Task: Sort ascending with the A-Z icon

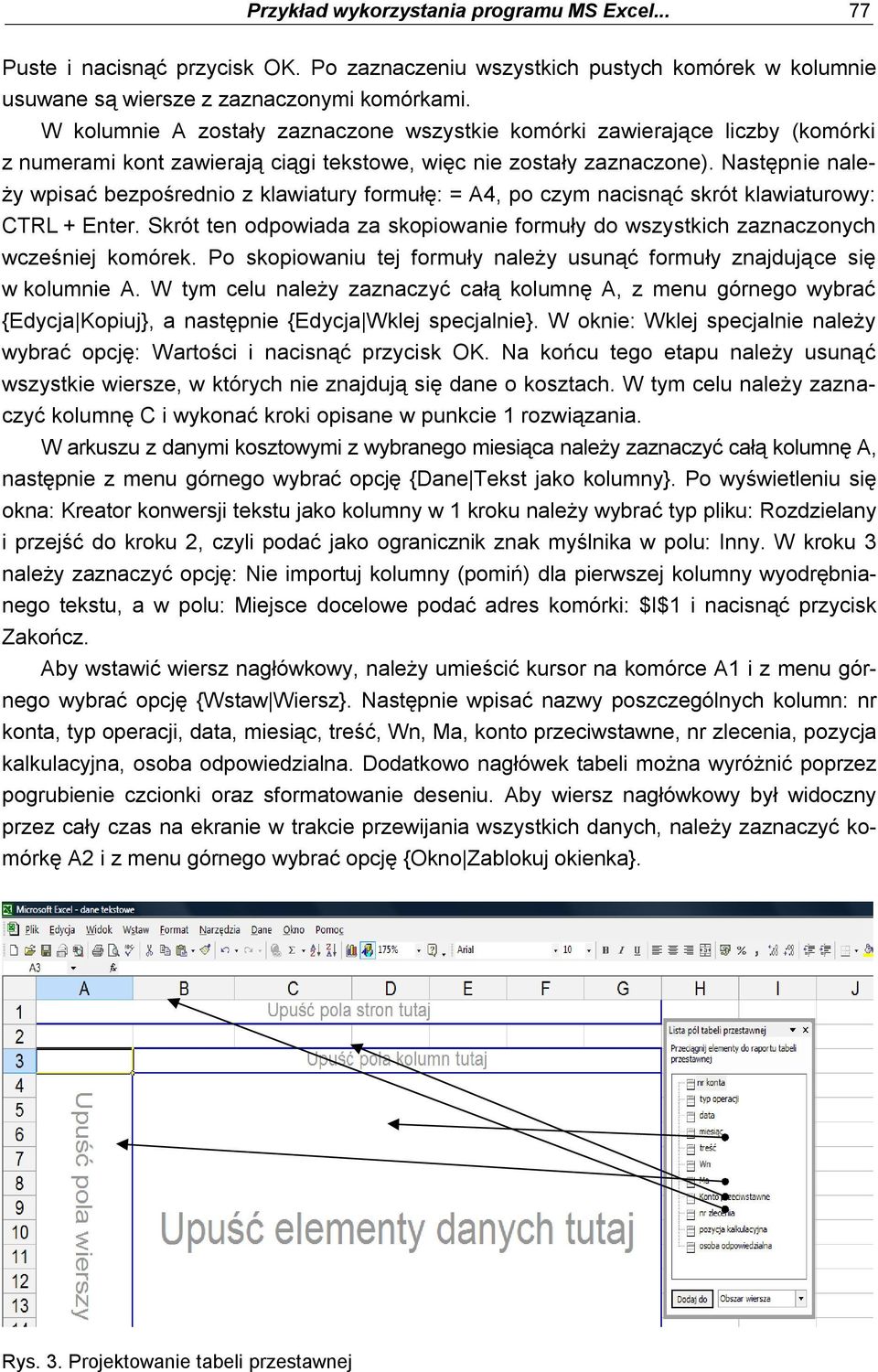Action: point(315,949)
